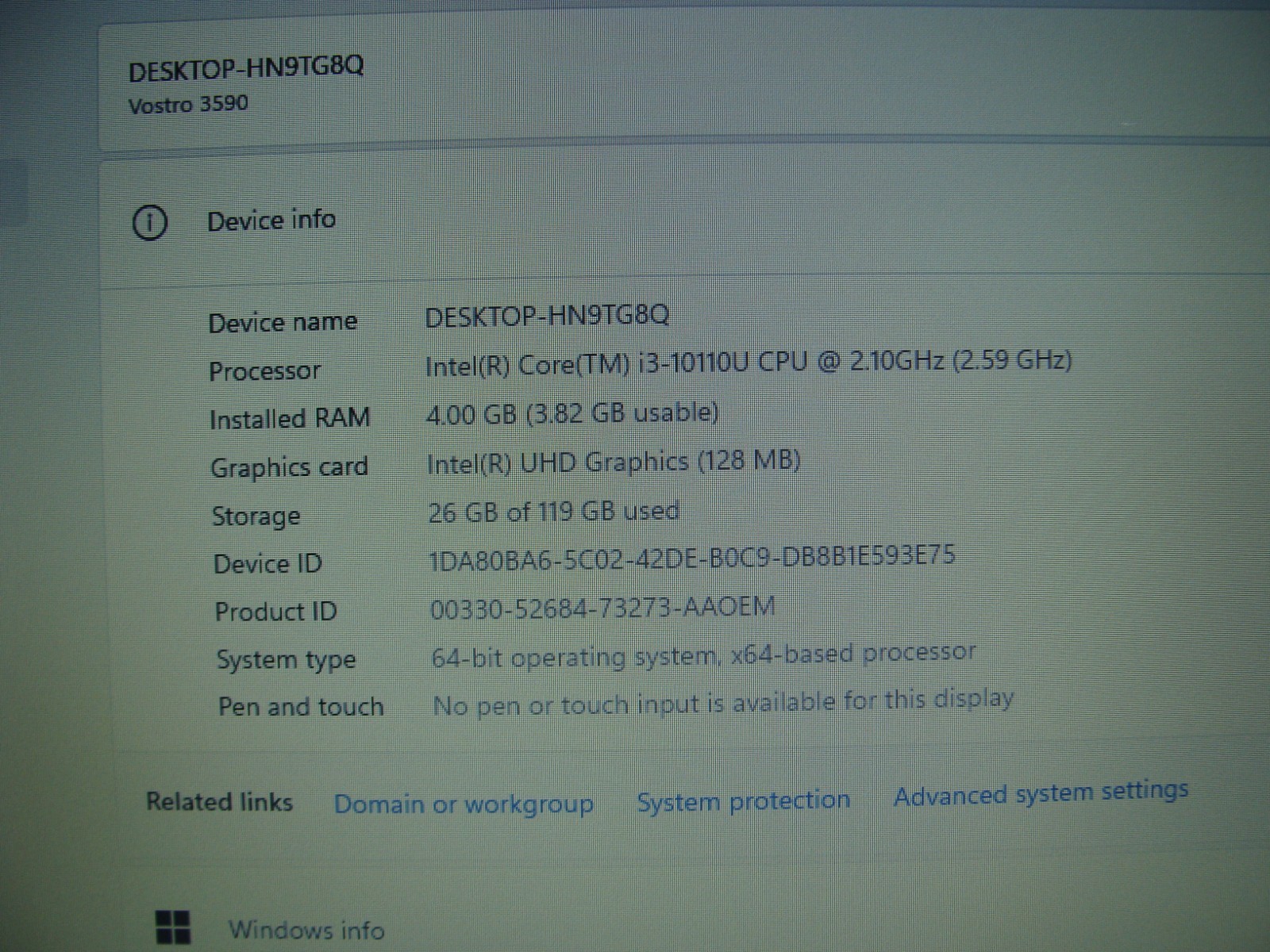Select the 64-bit operating system value
Viewport: 1270px width, 952px height.
pyautogui.click(x=703, y=656)
